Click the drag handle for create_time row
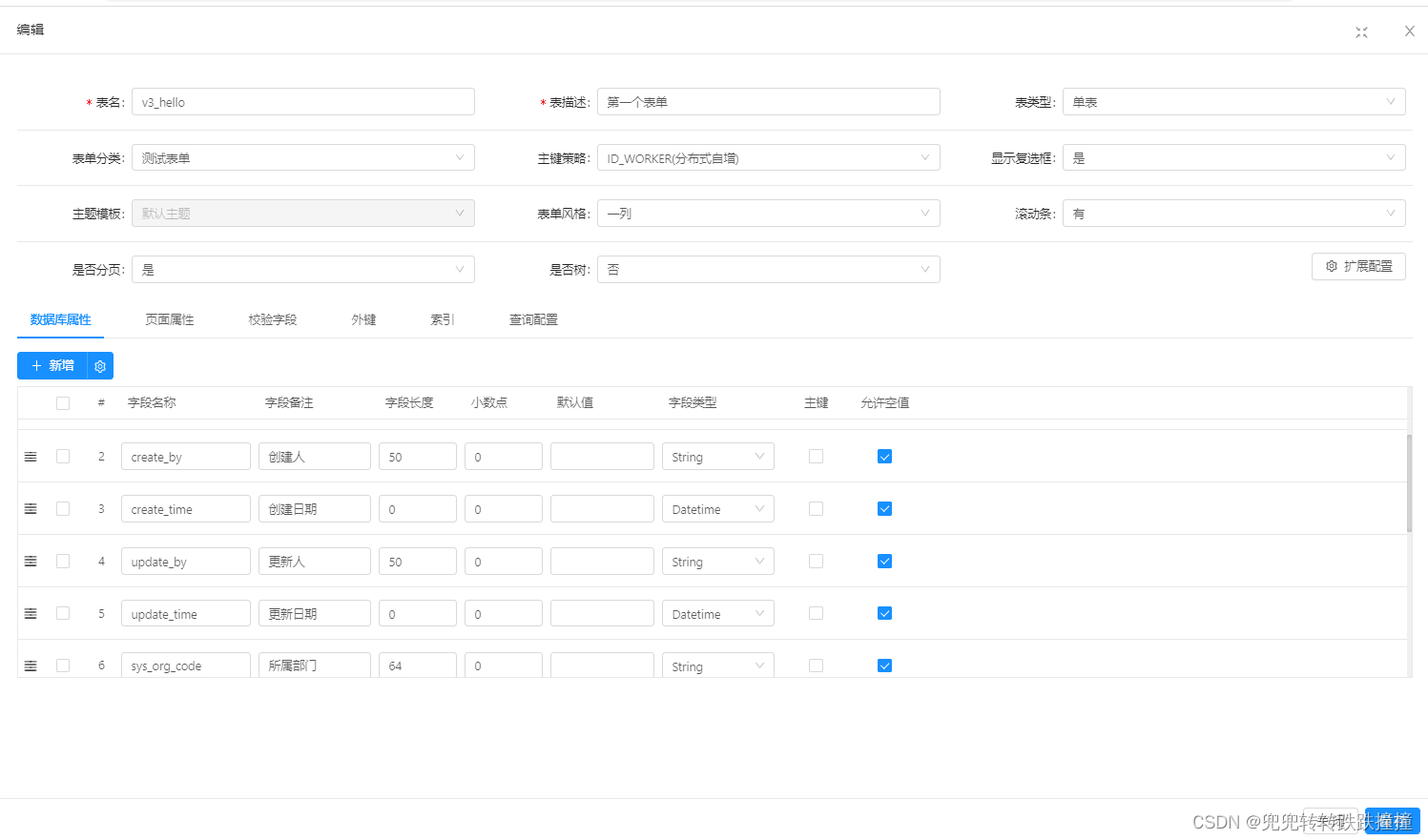This screenshot has height=840, width=1428. click(x=31, y=509)
